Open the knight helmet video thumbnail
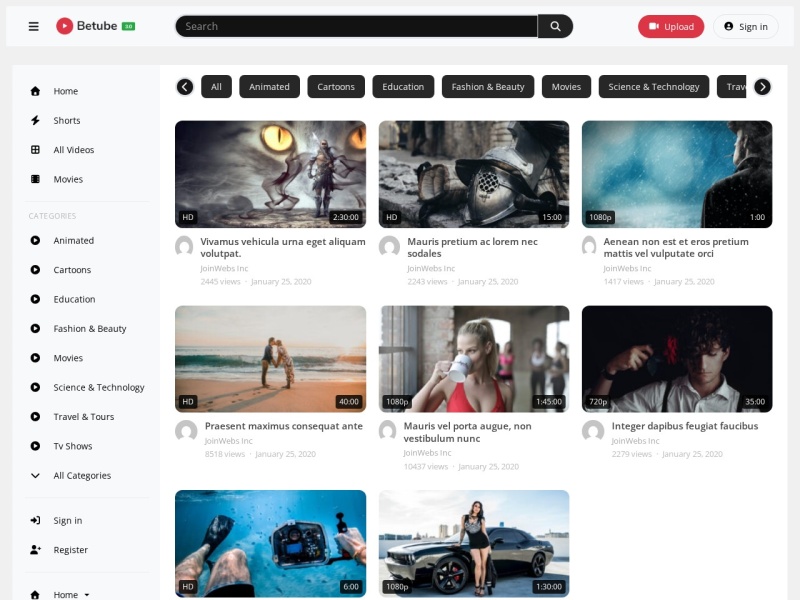The image size is (800, 600). point(474,174)
